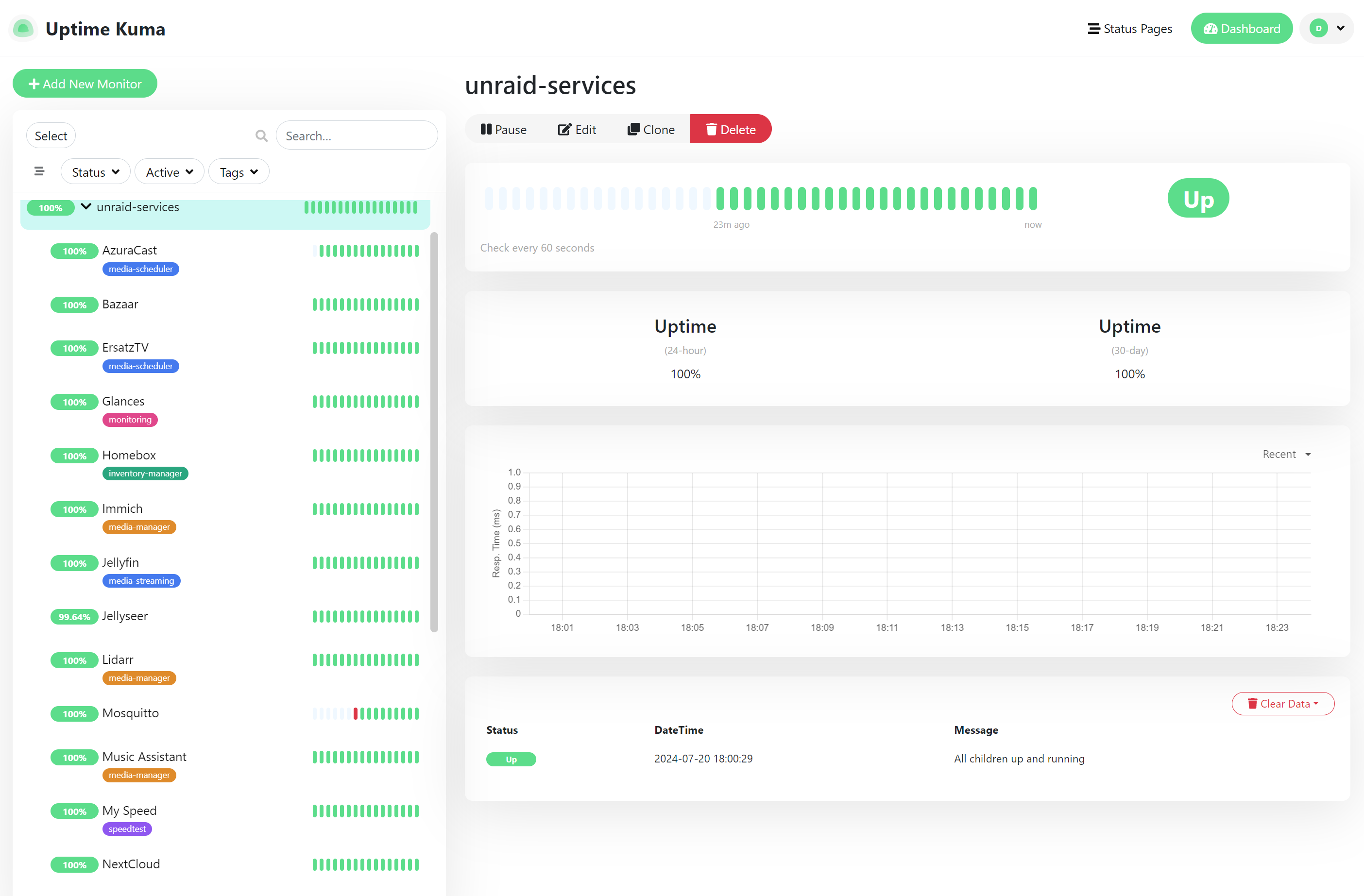Pause the unraid-services monitor
This screenshot has height=896, width=1364.
pos(504,130)
